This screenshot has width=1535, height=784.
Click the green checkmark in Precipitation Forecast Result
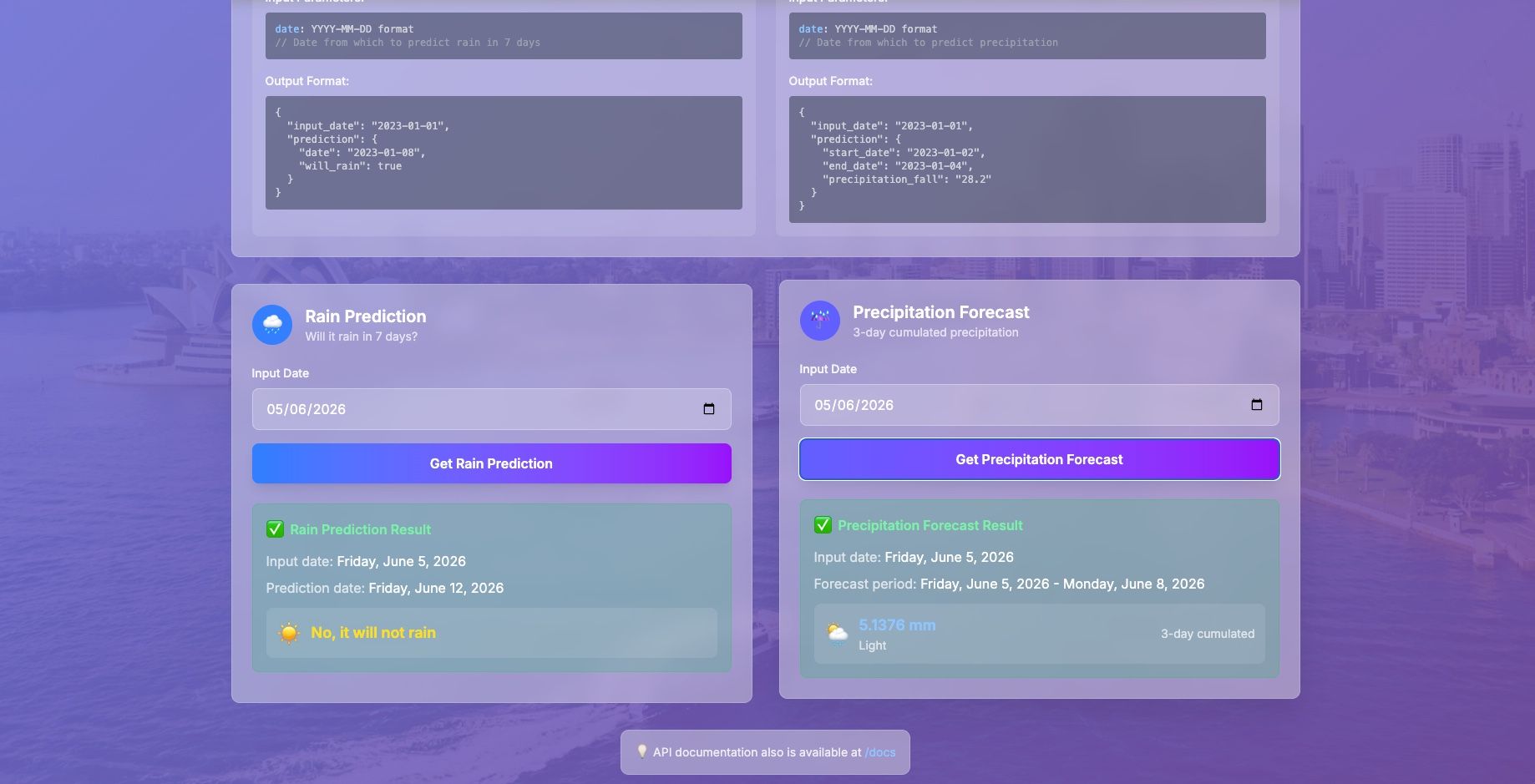point(823,525)
